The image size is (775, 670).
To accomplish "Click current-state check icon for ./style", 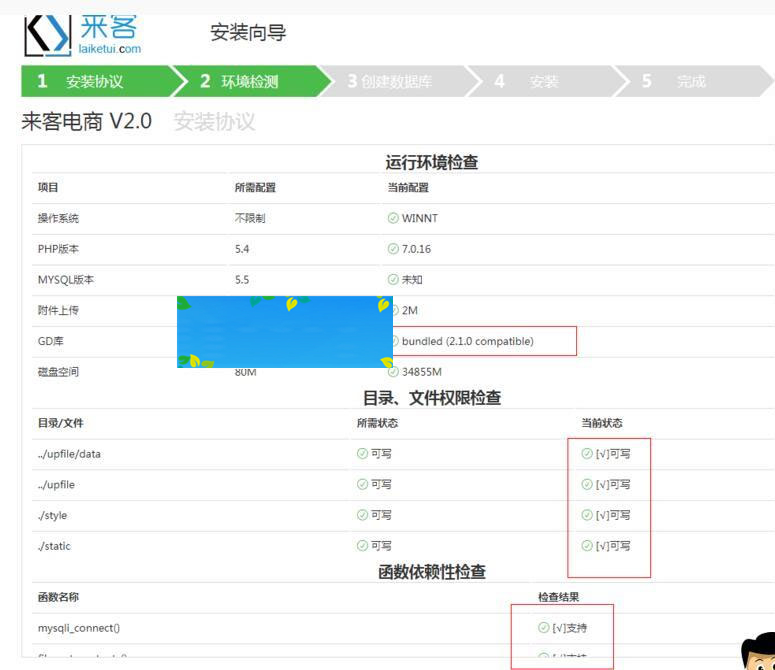I will [587, 516].
